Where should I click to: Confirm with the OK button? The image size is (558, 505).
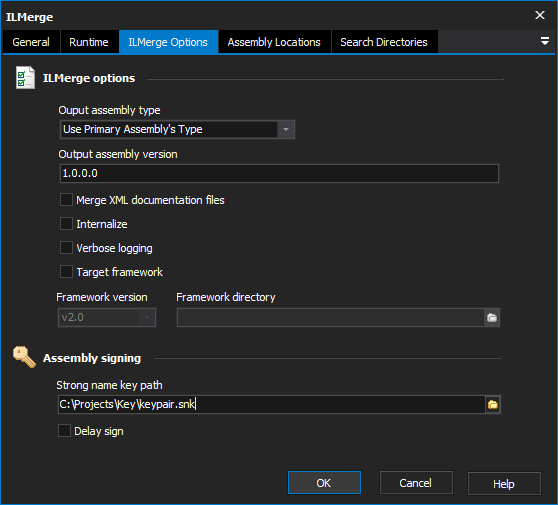tap(324, 483)
